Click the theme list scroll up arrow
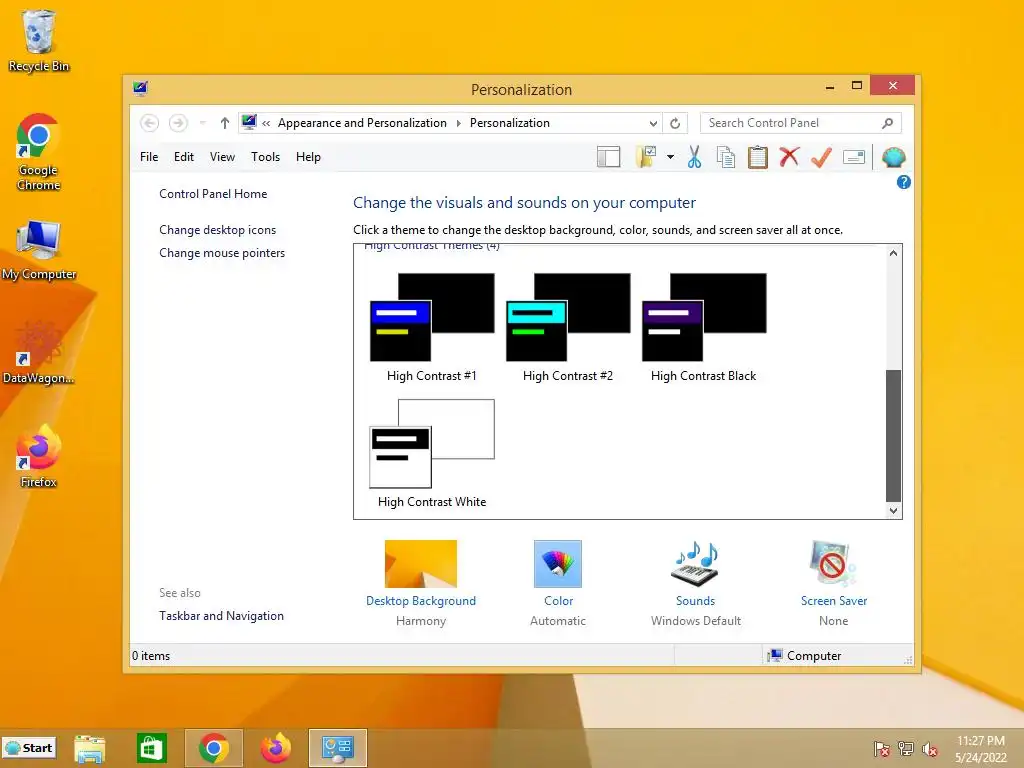Viewport: 1024px width, 768px height. [893, 253]
